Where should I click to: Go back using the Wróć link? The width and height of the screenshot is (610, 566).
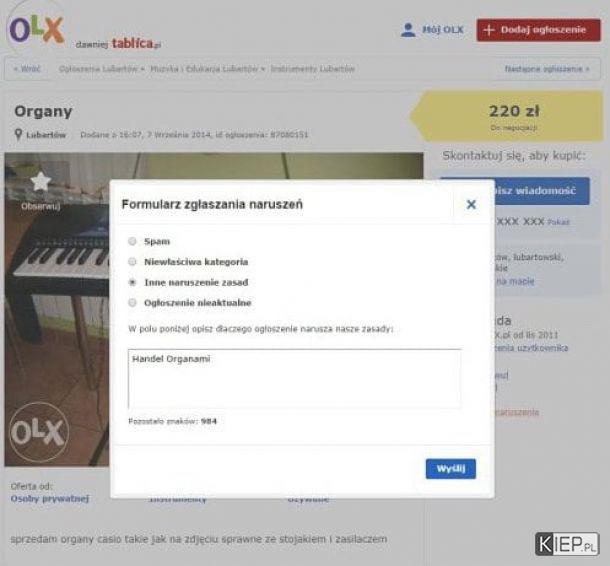(x=27, y=69)
